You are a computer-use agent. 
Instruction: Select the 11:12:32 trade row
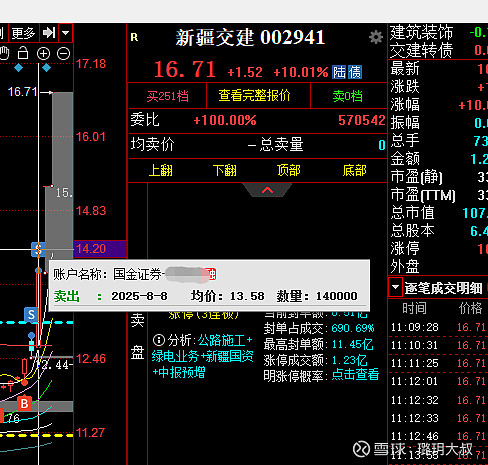click(438, 400)
